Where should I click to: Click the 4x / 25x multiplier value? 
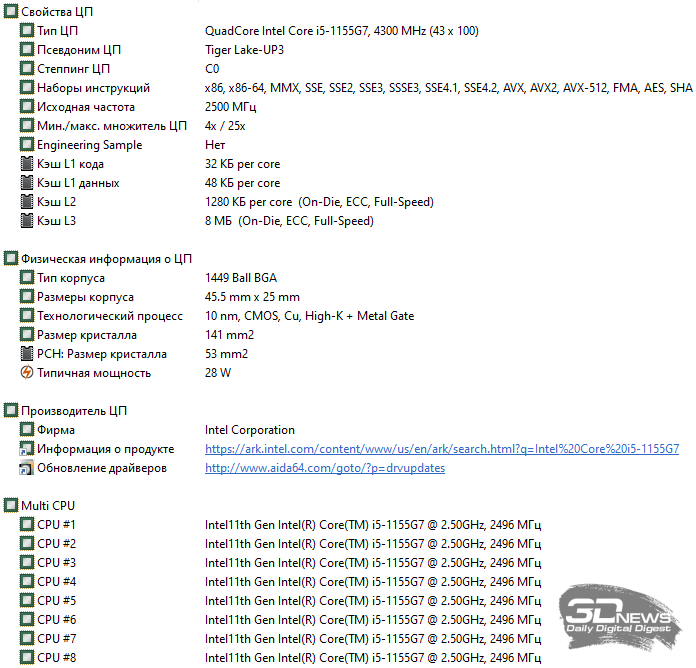[x=225, y=126]
